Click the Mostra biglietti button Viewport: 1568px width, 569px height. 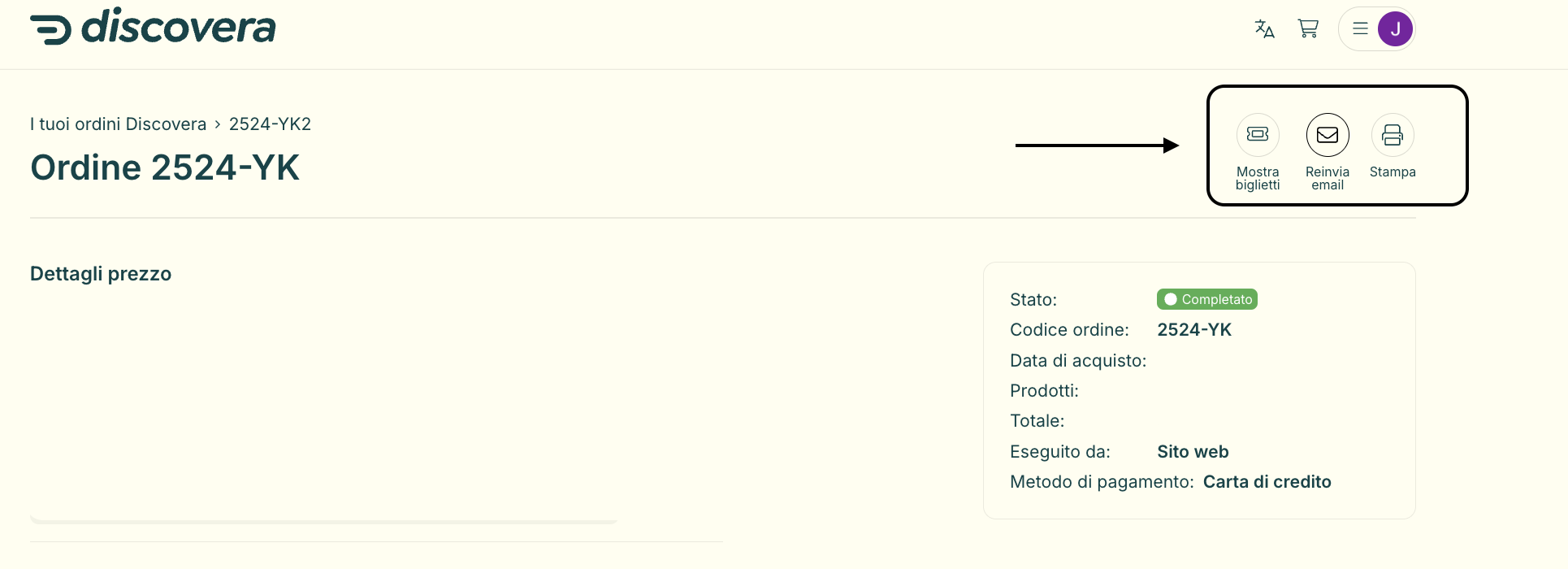click(x=1258, y=153)
